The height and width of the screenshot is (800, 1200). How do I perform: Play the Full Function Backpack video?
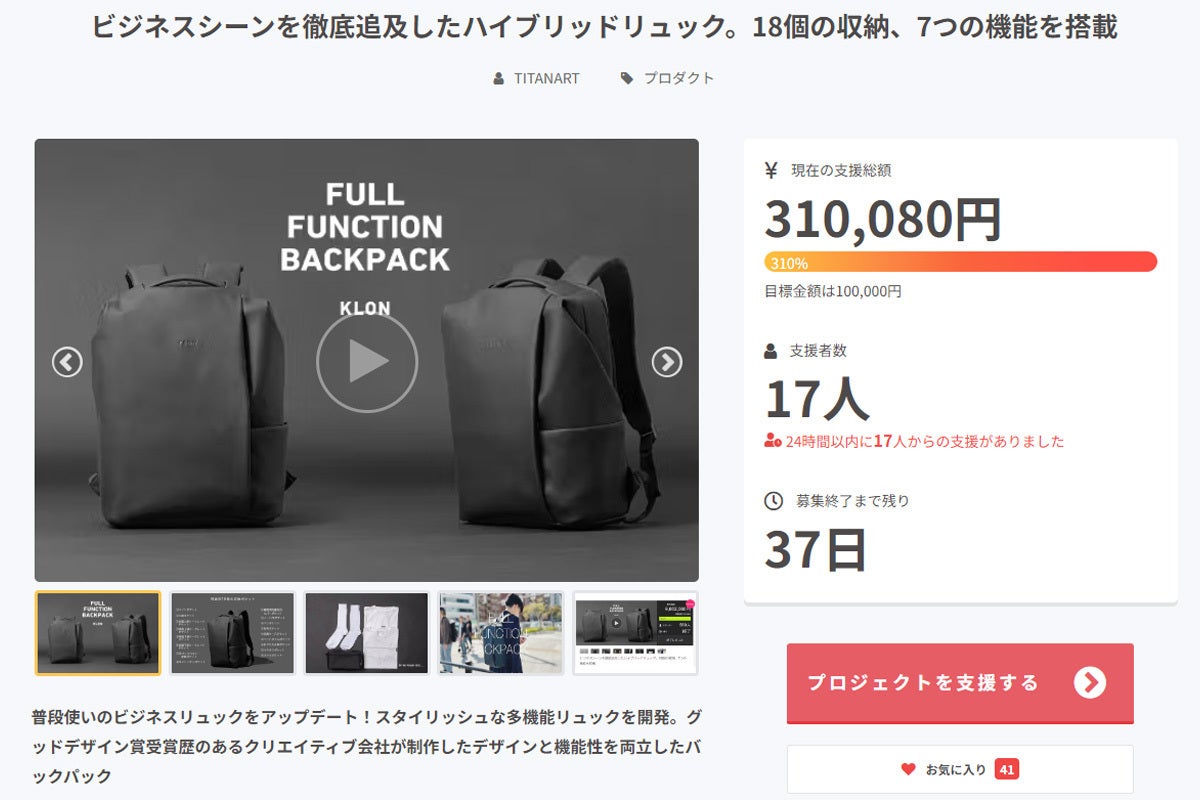pos(367,362)
